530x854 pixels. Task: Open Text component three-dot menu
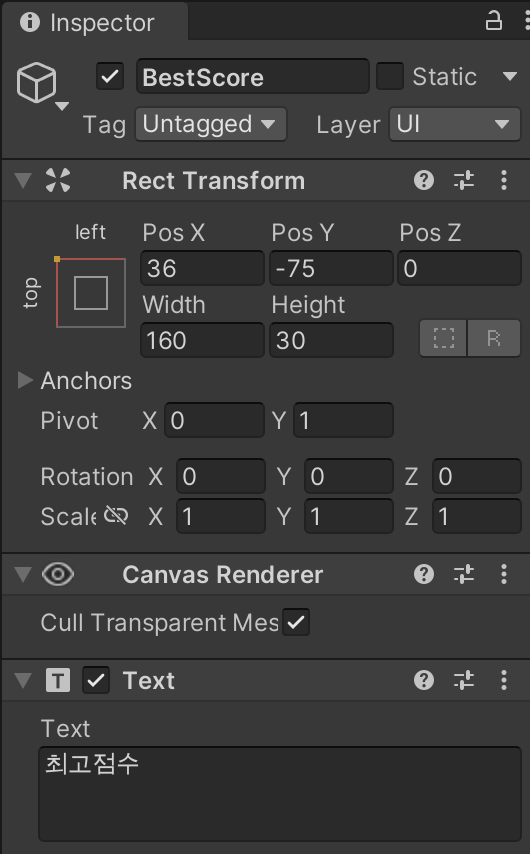pos(504,680)
